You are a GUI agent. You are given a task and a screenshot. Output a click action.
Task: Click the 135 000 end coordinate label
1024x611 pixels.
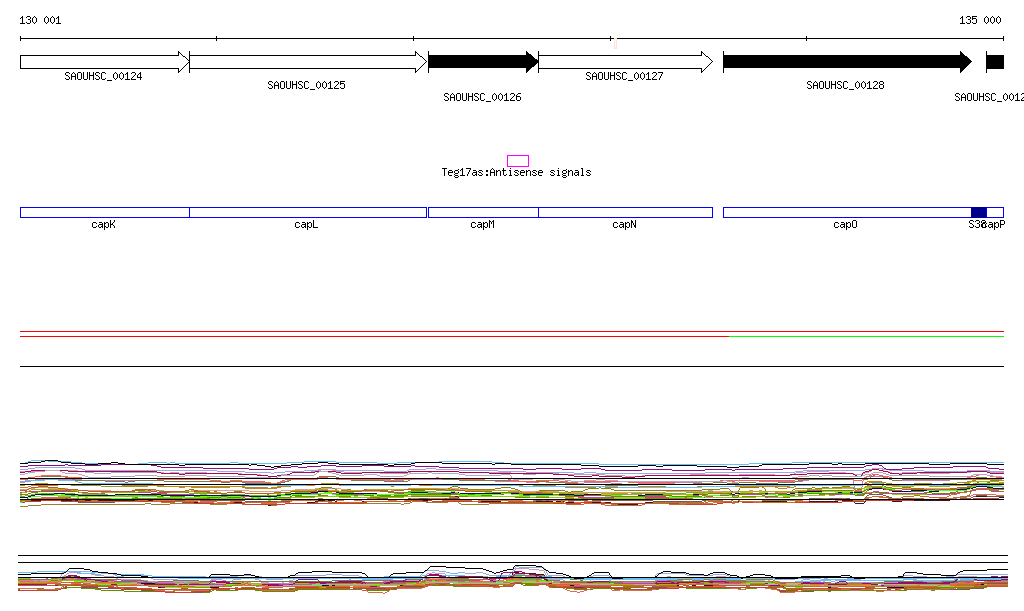980,20
